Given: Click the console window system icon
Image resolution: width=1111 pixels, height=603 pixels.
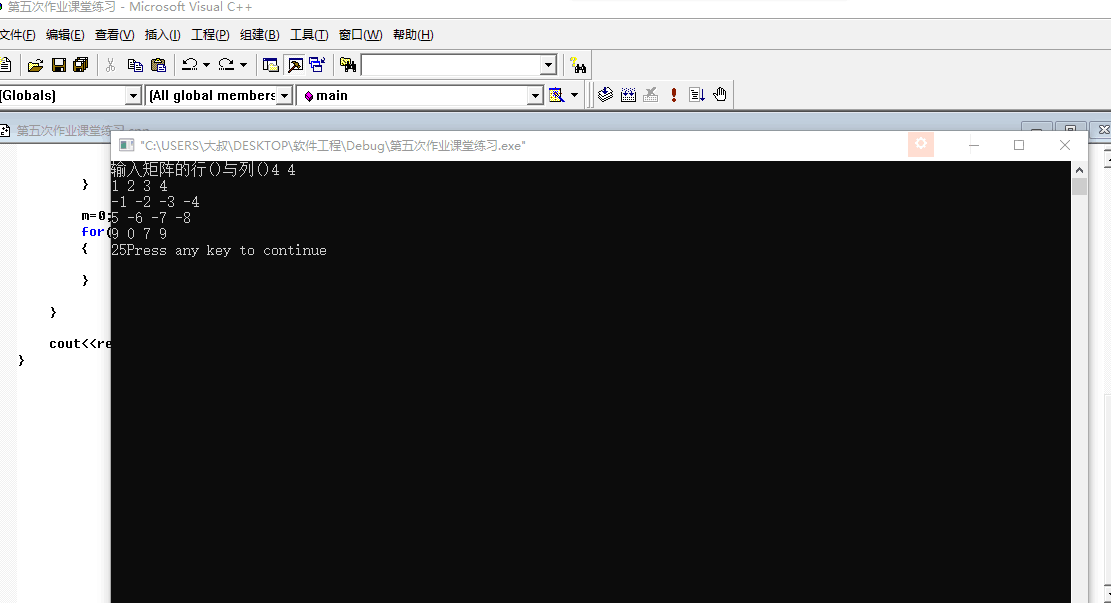Looking at the screenshot, I should (x=127, y=145).
